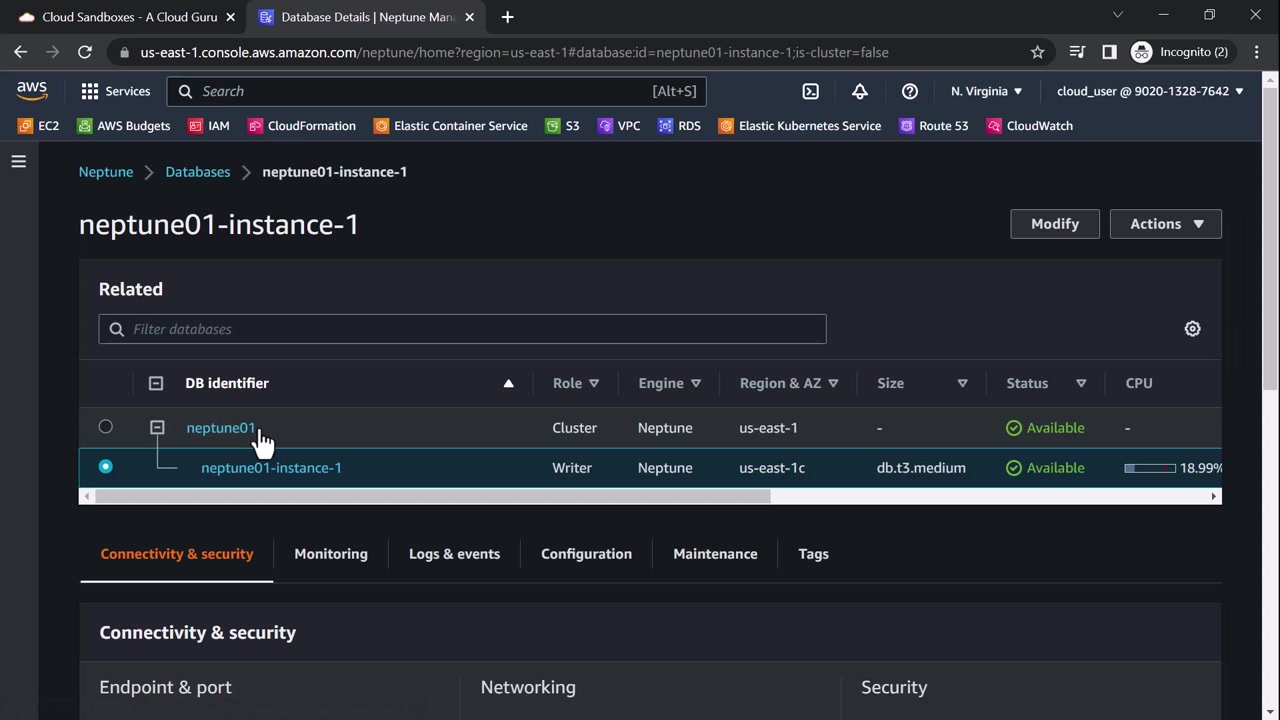Select the neptune01 cluster radio button

(x=105, y=427)
